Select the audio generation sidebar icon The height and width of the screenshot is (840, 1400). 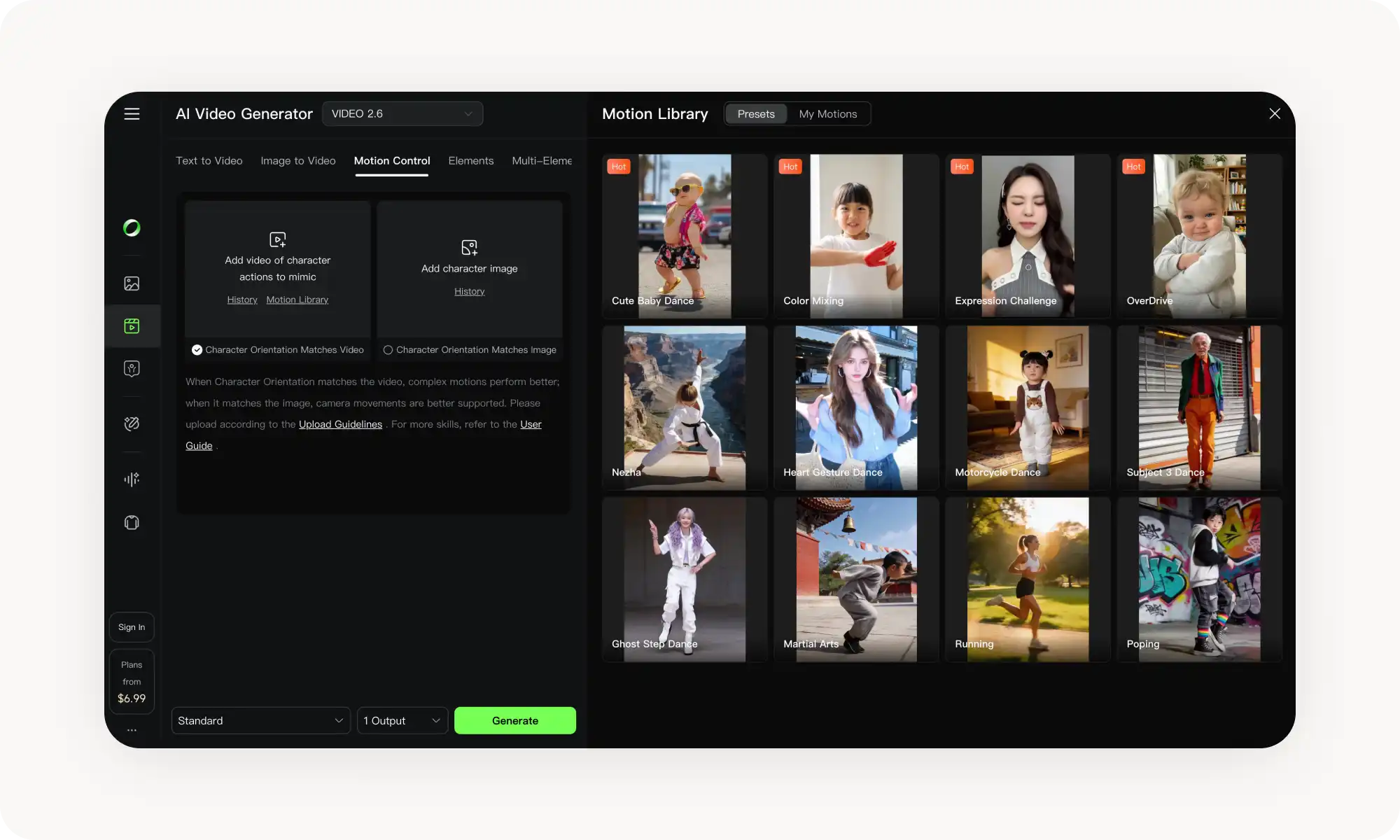coord(132,479)
